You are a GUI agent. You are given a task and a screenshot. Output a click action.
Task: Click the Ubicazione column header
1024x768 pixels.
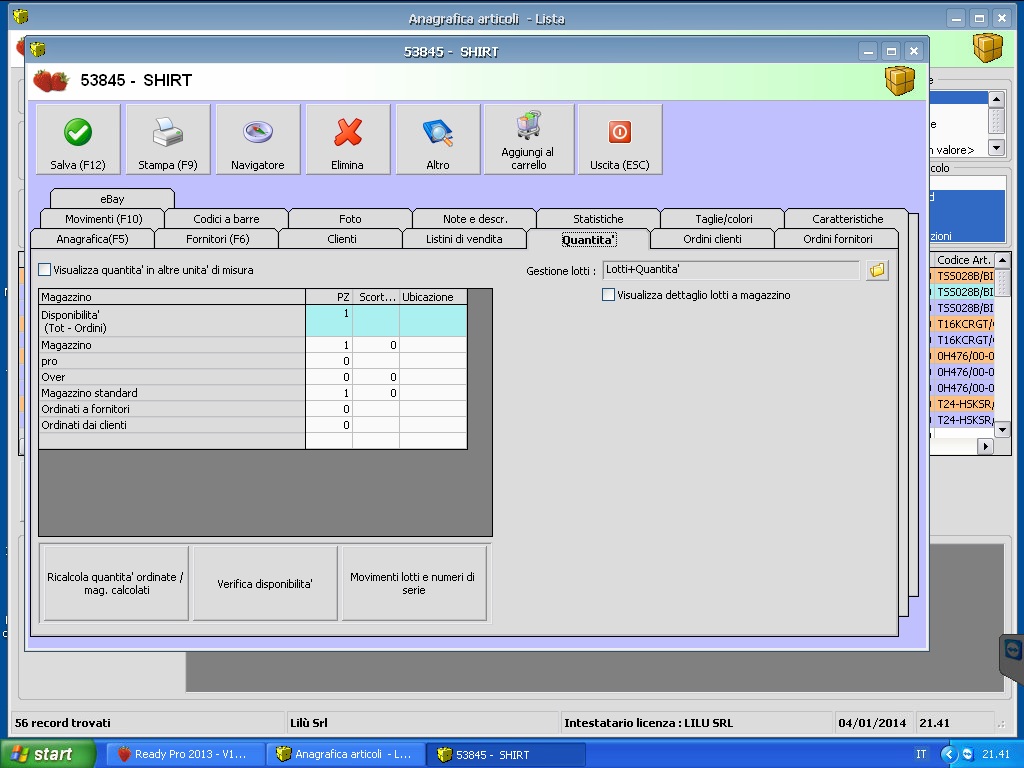433,297
